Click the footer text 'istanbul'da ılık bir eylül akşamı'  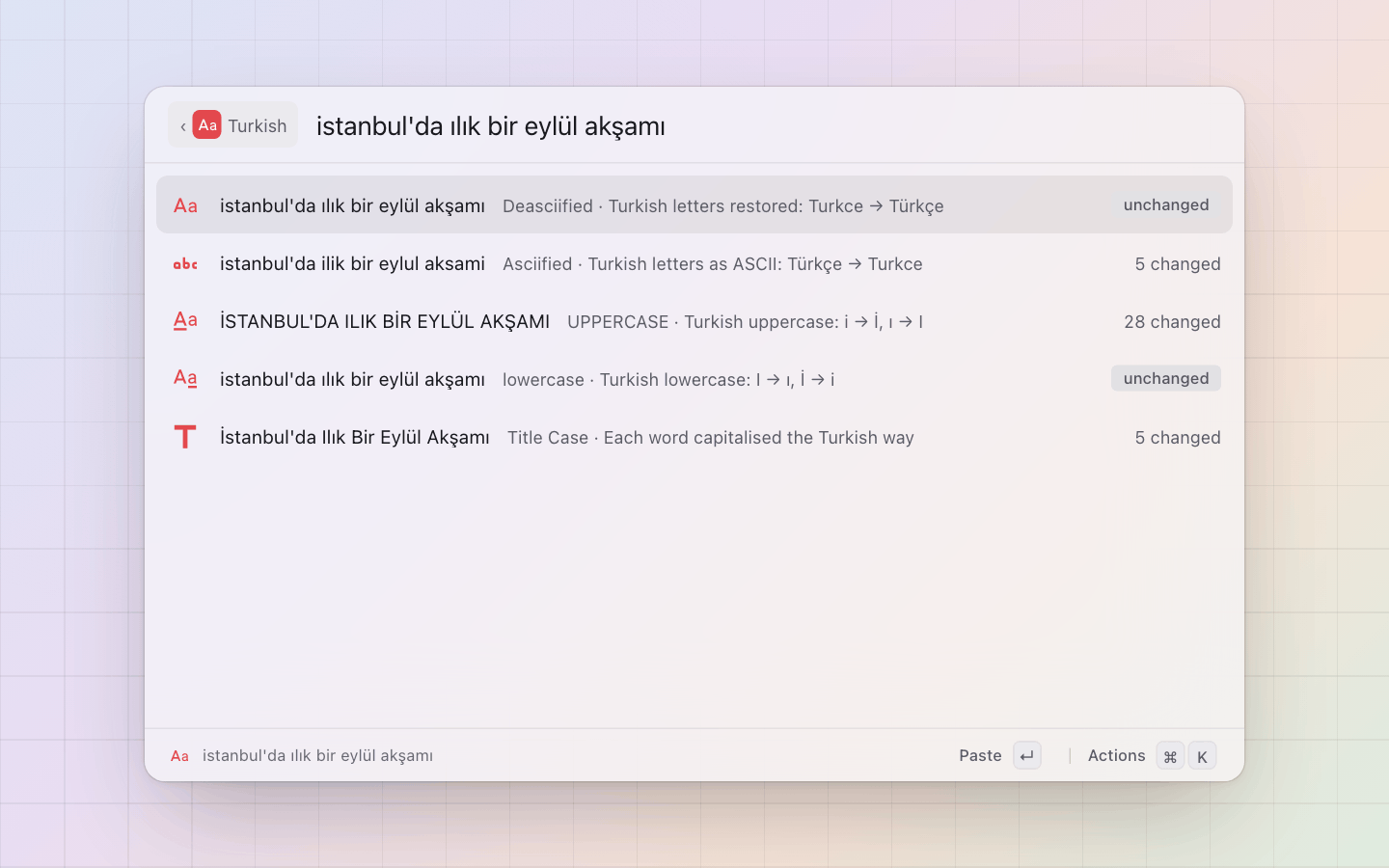coord(317,756)
